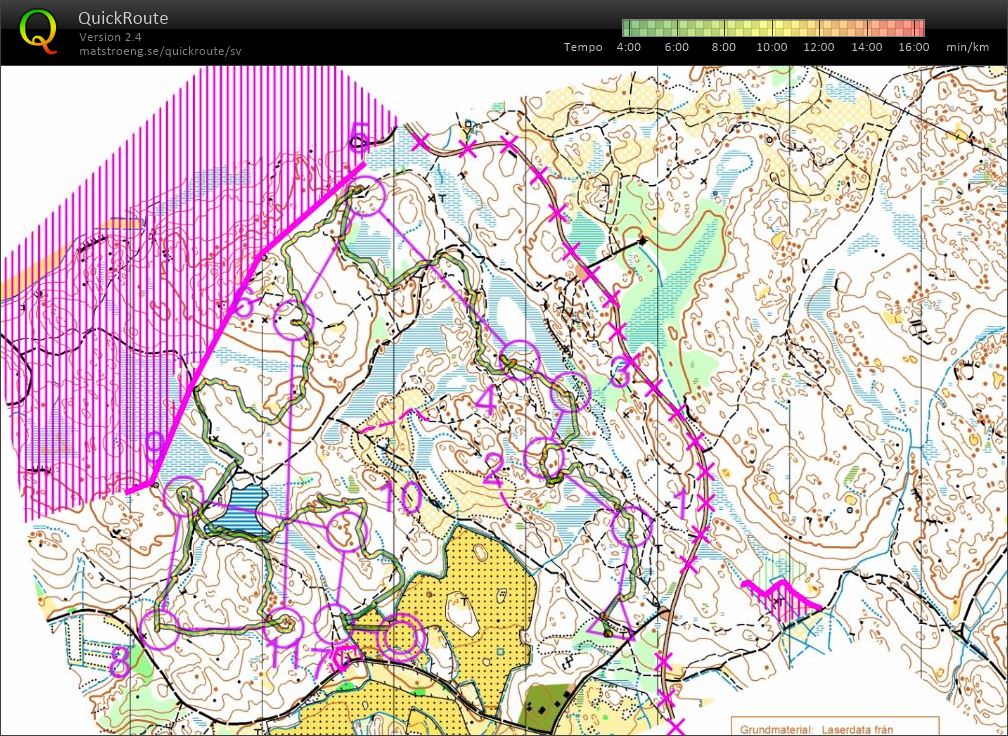
Task: Click the 4:00 tempo value
Action: 628,47
